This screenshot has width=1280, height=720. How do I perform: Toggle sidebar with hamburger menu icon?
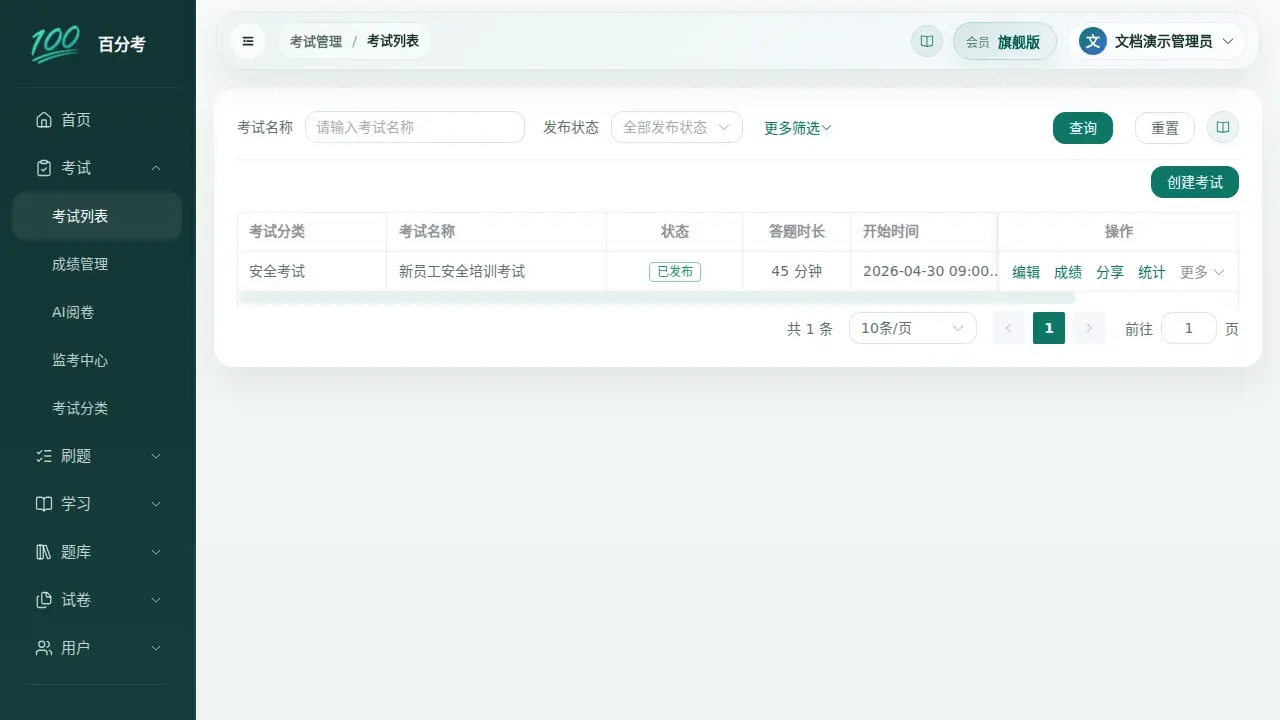248,41
